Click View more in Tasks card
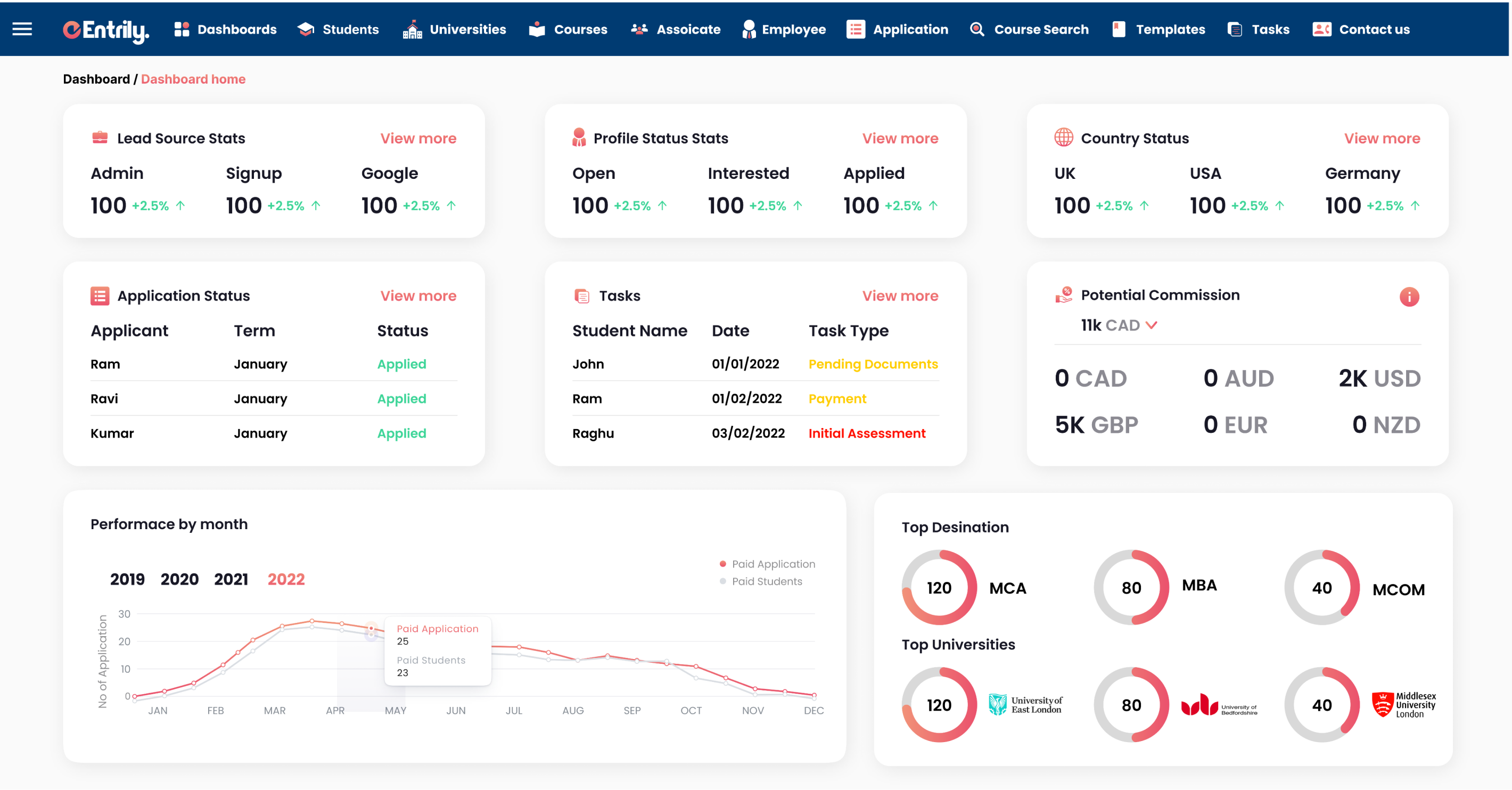This screenshot has height=790, width=1512. pos(900,296)
